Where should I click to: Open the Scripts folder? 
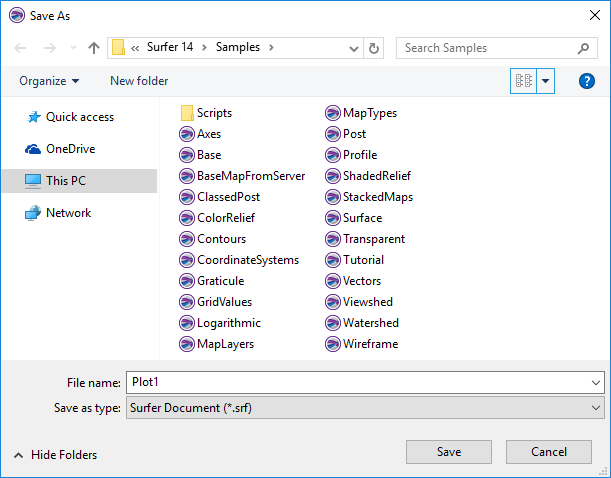click(206, 113)
